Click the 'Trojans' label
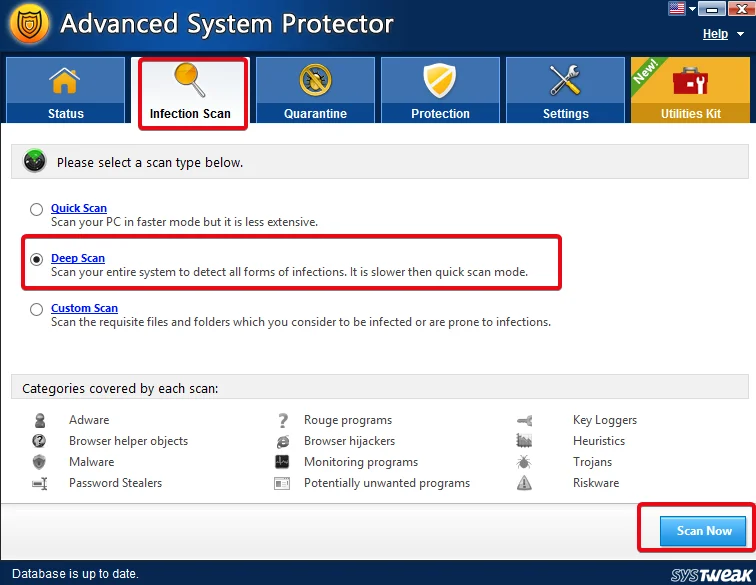Image resolution: width=756 pixels, height=585 pixels. coord(593,463)
